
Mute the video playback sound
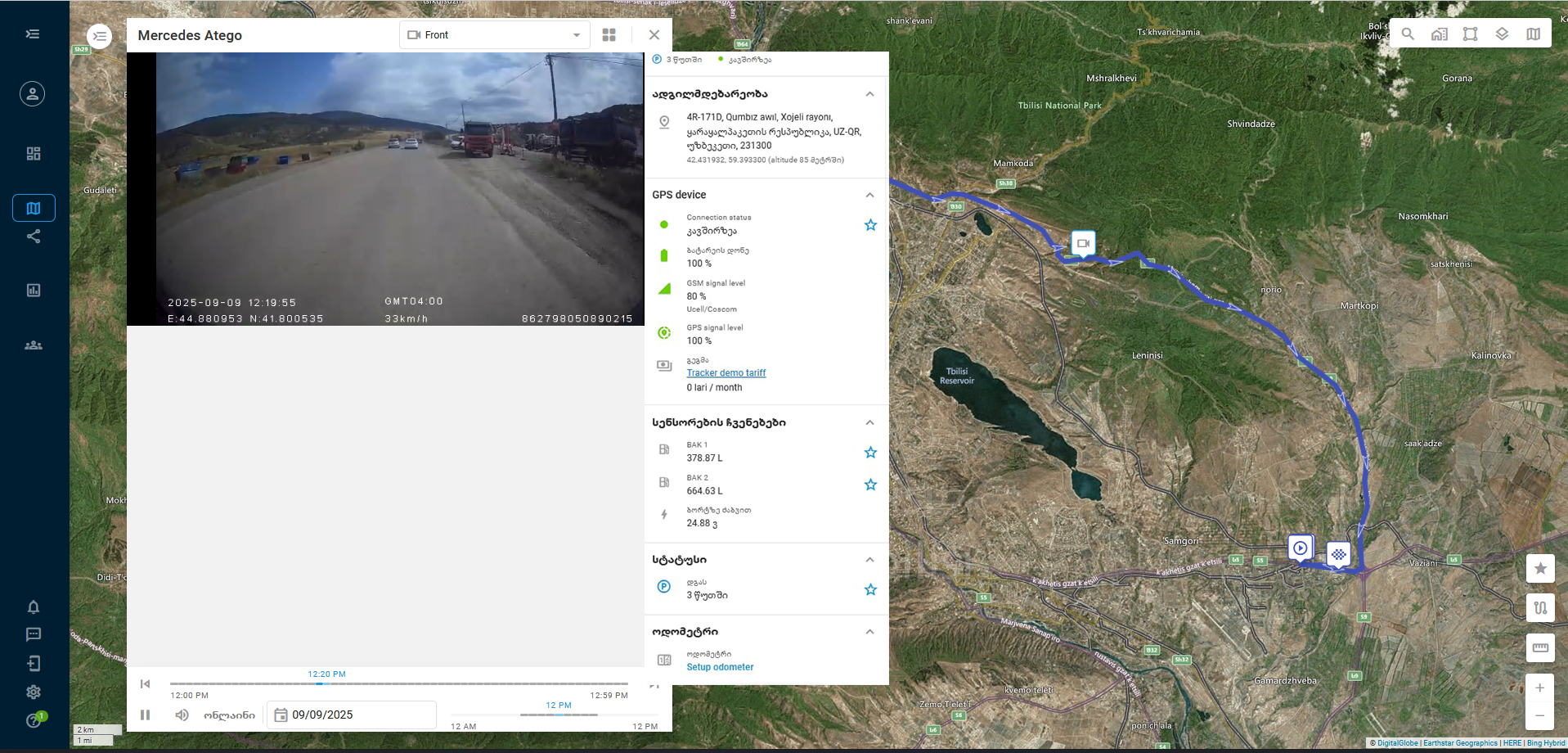pyautogui.click(x=182, y=715)
